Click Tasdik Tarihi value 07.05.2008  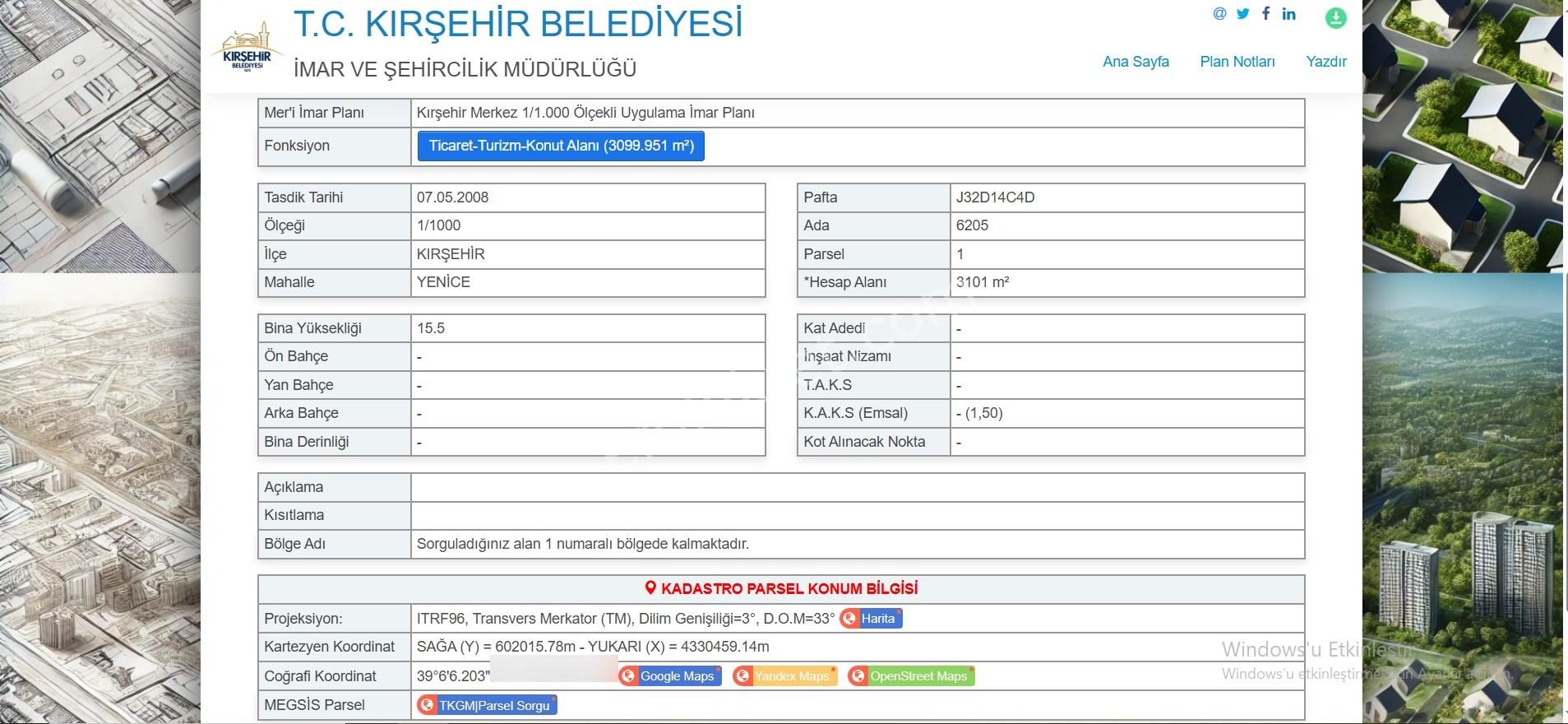tap(452, 197)
